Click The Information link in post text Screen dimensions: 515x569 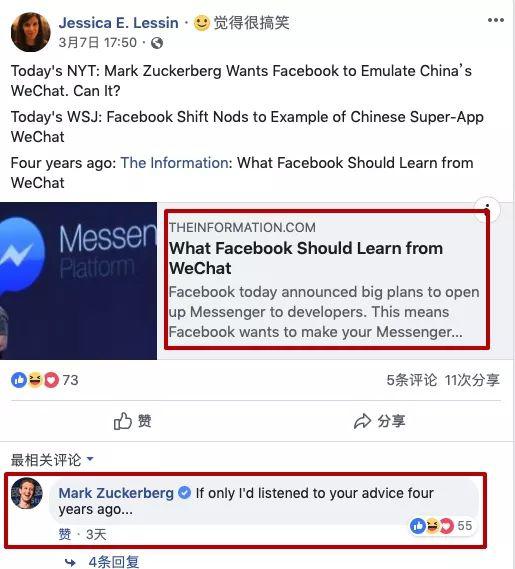pos(174,163)
